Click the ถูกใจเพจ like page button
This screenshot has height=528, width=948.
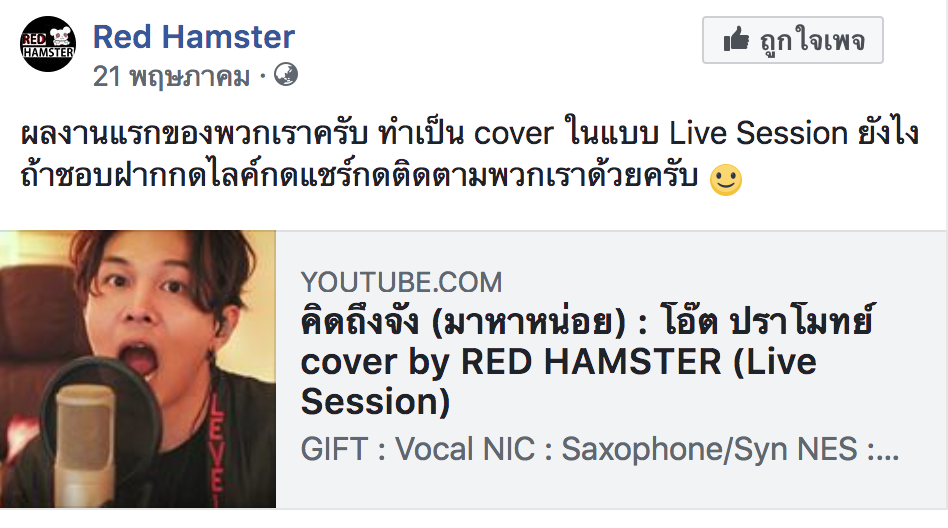coord(793,41)
